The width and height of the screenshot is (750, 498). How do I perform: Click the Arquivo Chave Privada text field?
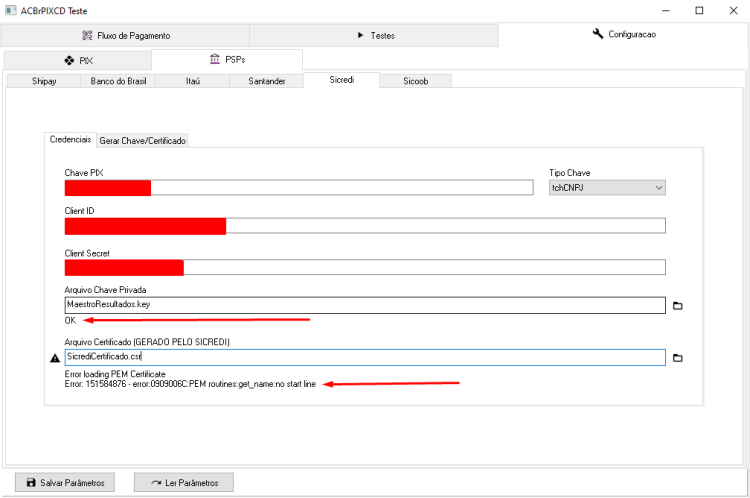(x=365, y=305)
